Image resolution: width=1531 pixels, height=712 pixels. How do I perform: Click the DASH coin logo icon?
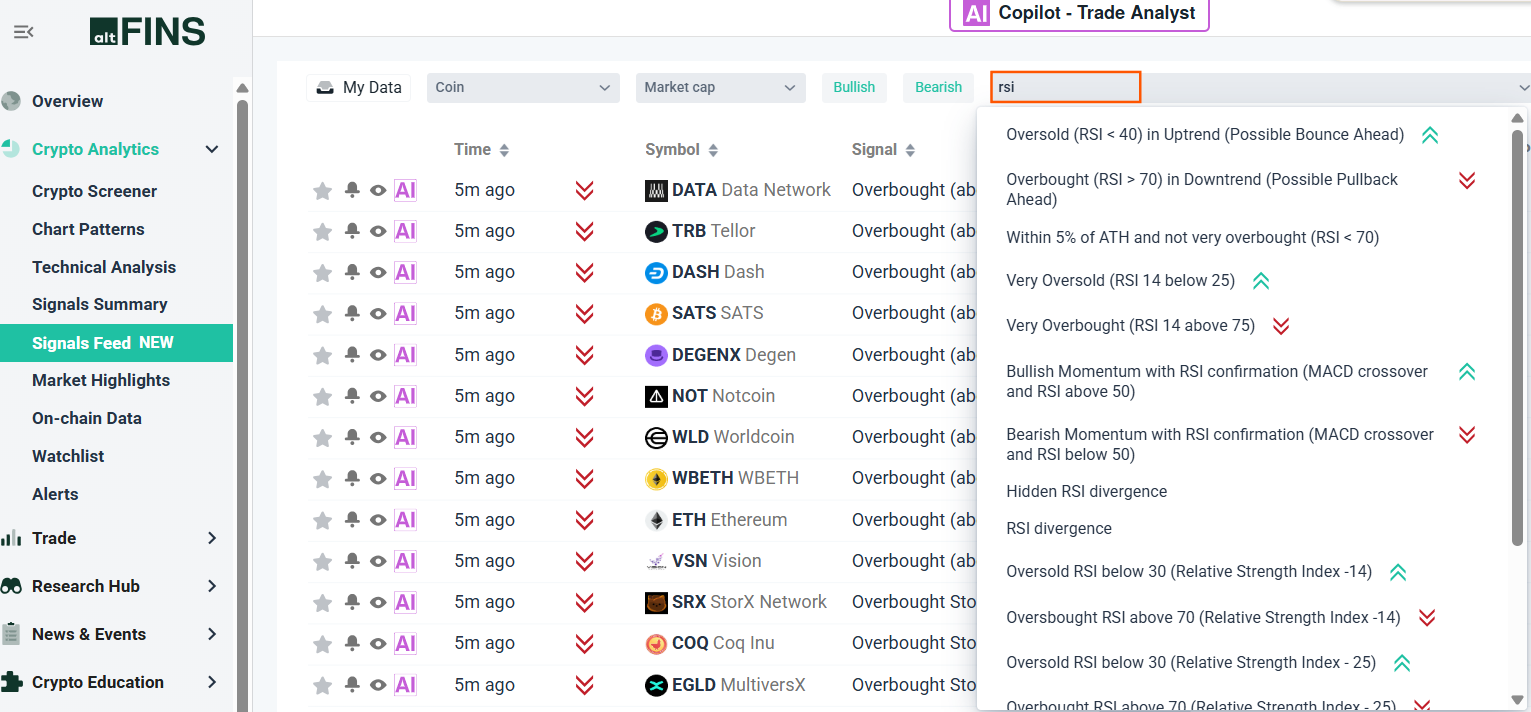tap(656, 272)
